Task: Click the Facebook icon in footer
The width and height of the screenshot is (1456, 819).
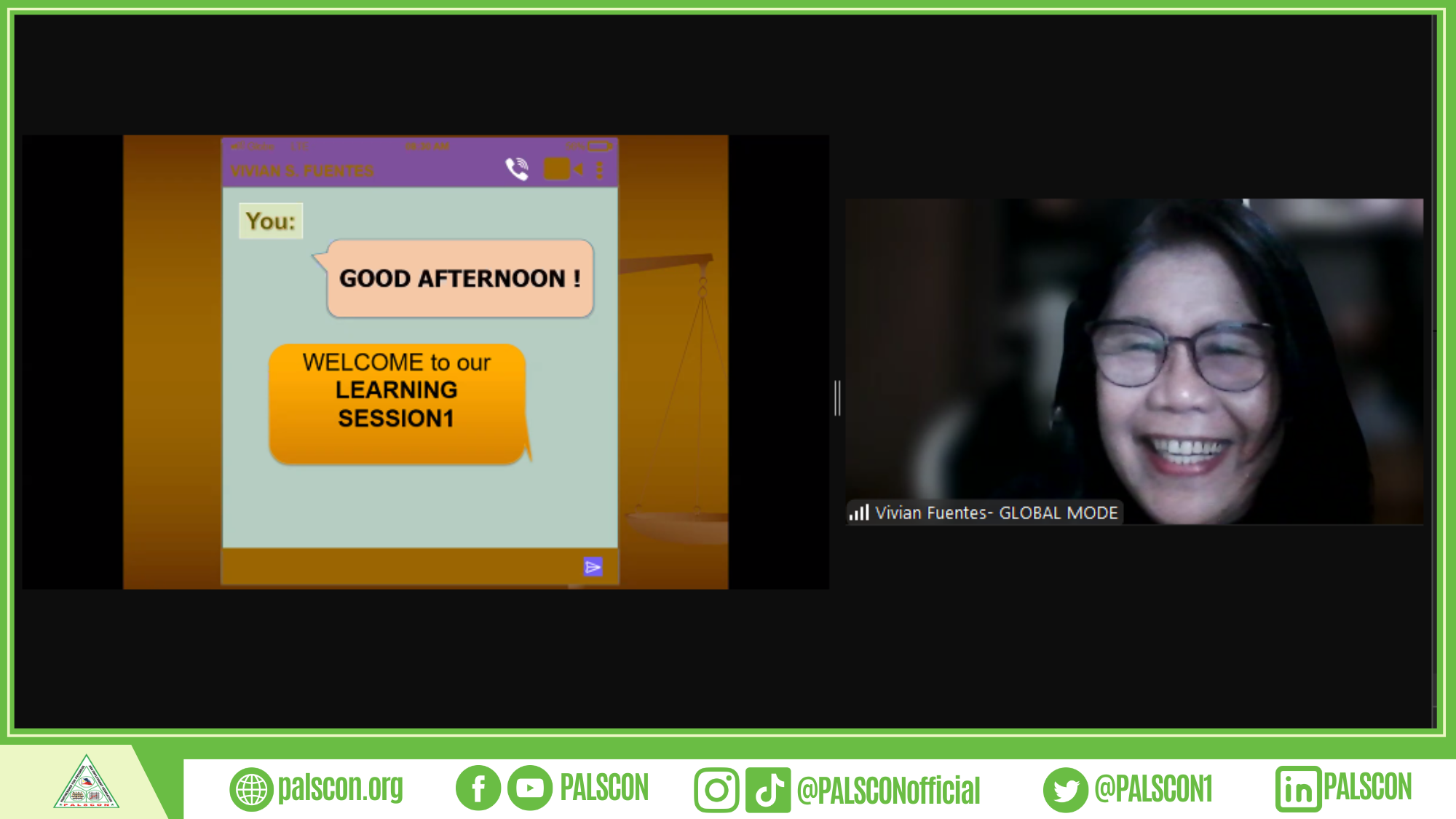Action: [478, 788]
